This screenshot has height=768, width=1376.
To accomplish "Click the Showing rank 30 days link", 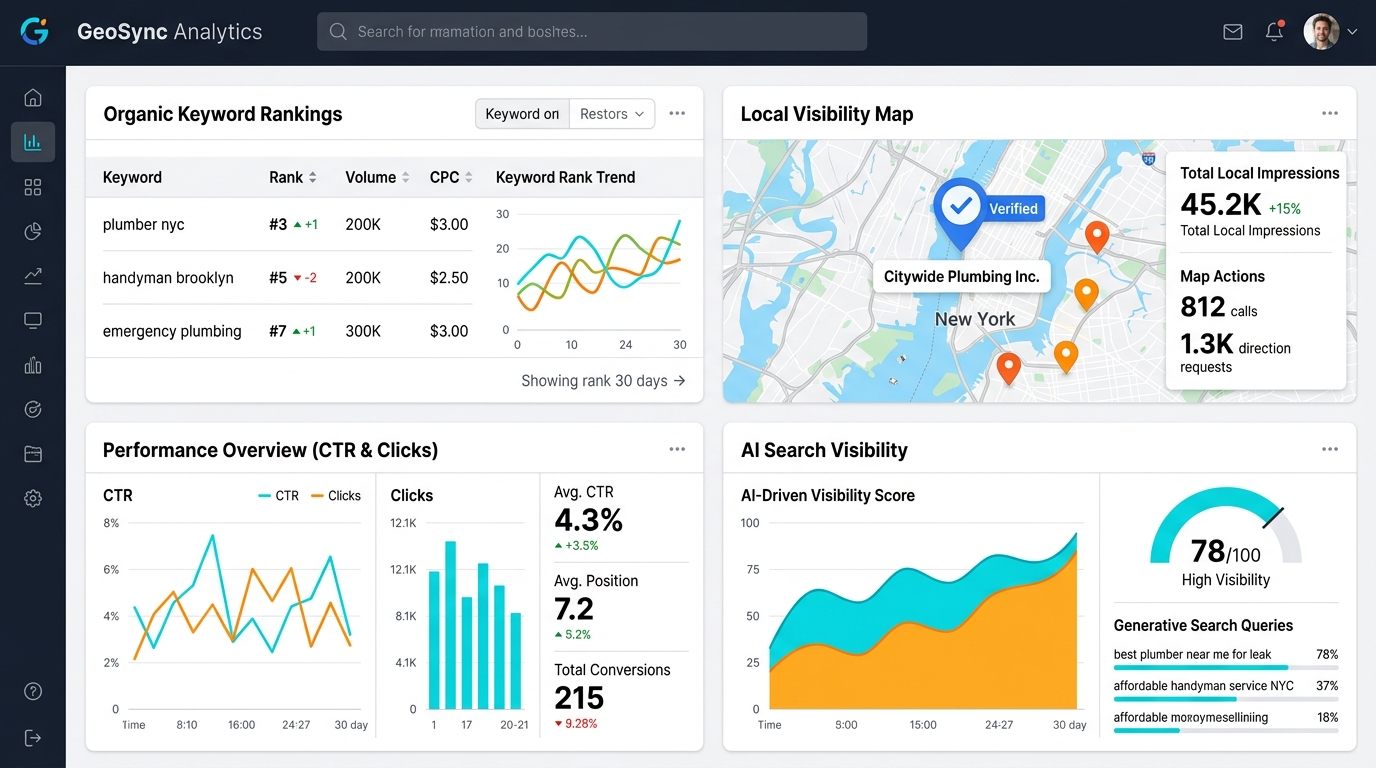I will tap(603, 380).
